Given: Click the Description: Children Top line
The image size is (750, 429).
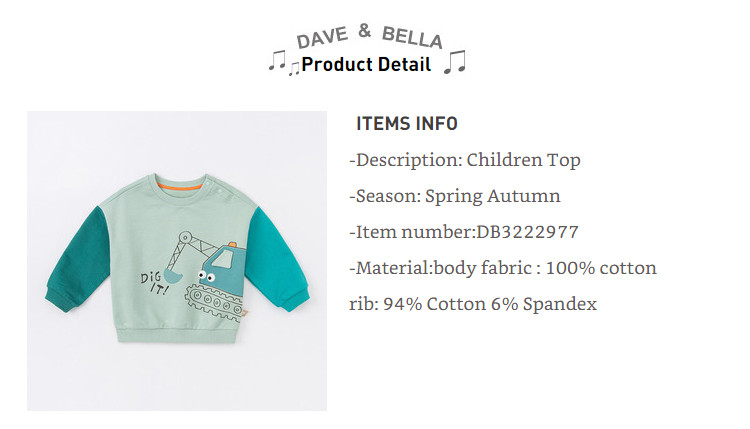Looking at the screenshot, I should [465, 160].
